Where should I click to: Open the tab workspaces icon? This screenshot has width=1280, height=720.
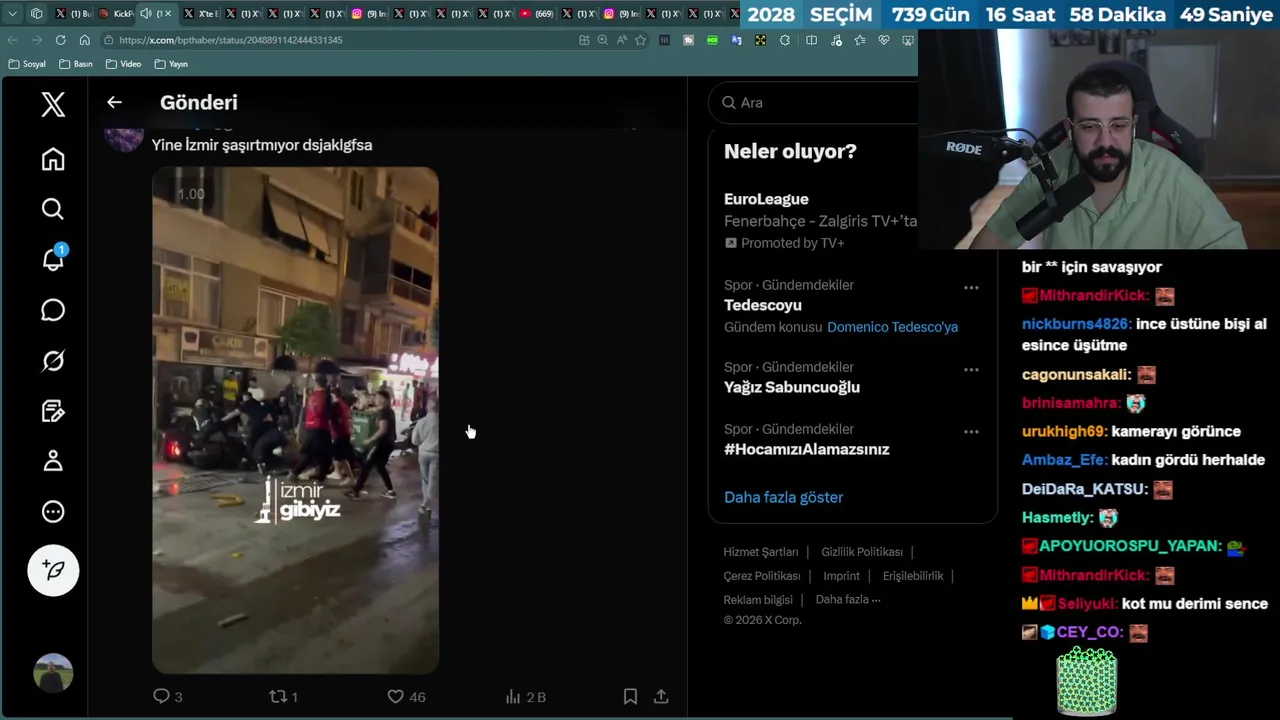(x=36, y=14)
